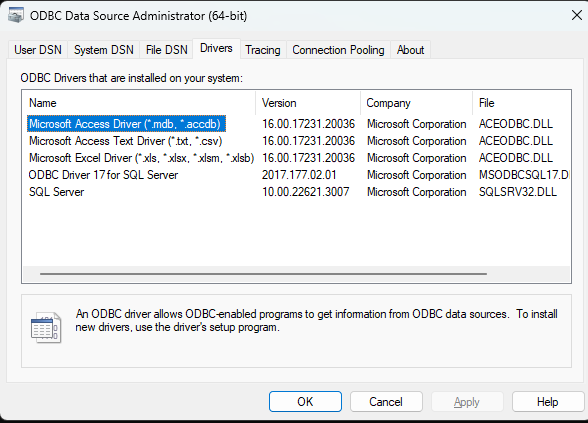Click the Version column header
588x423 pixels.
click(x=308, y=103)
